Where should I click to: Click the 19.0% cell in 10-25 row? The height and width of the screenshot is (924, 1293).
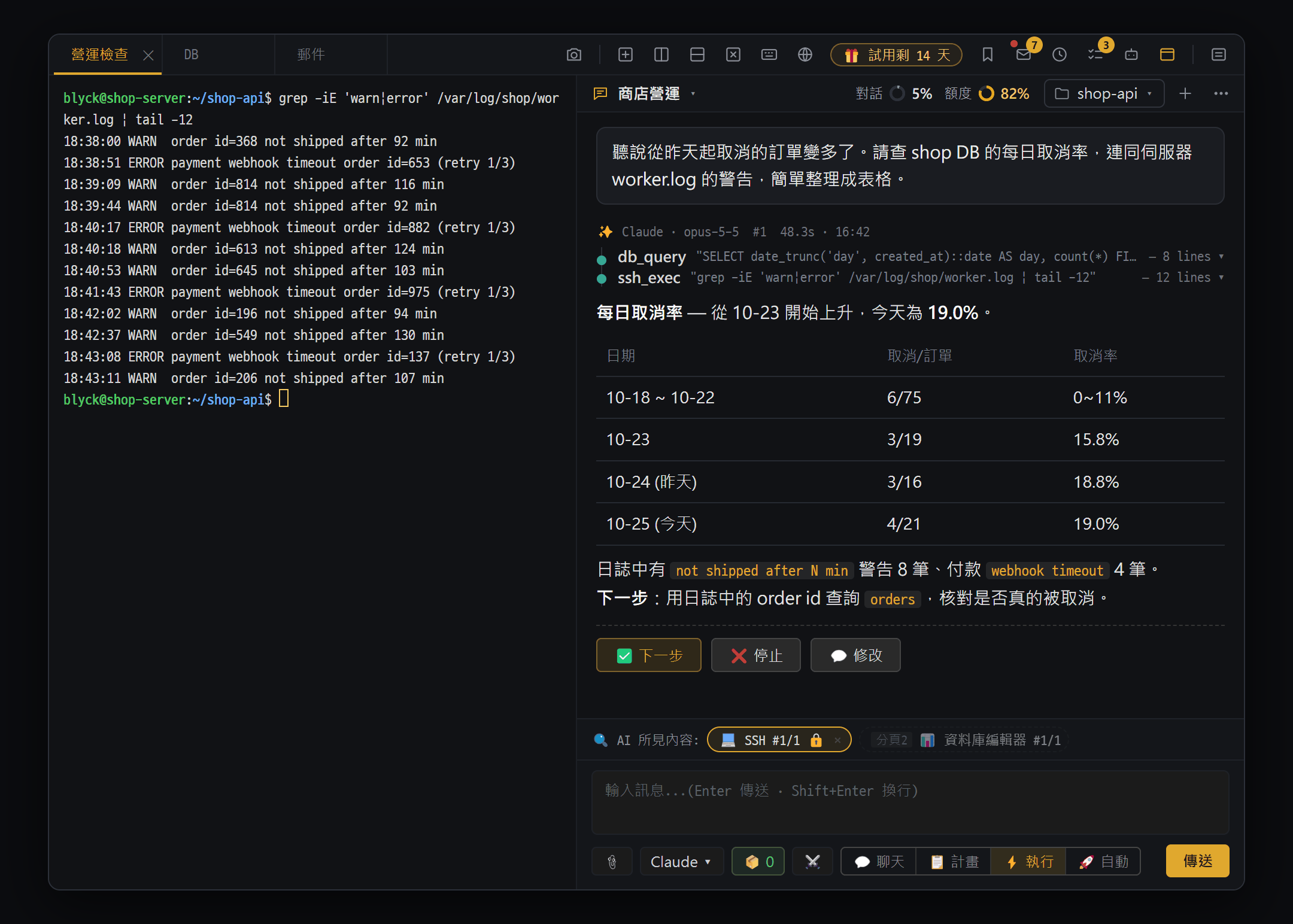pos(1095,524)
